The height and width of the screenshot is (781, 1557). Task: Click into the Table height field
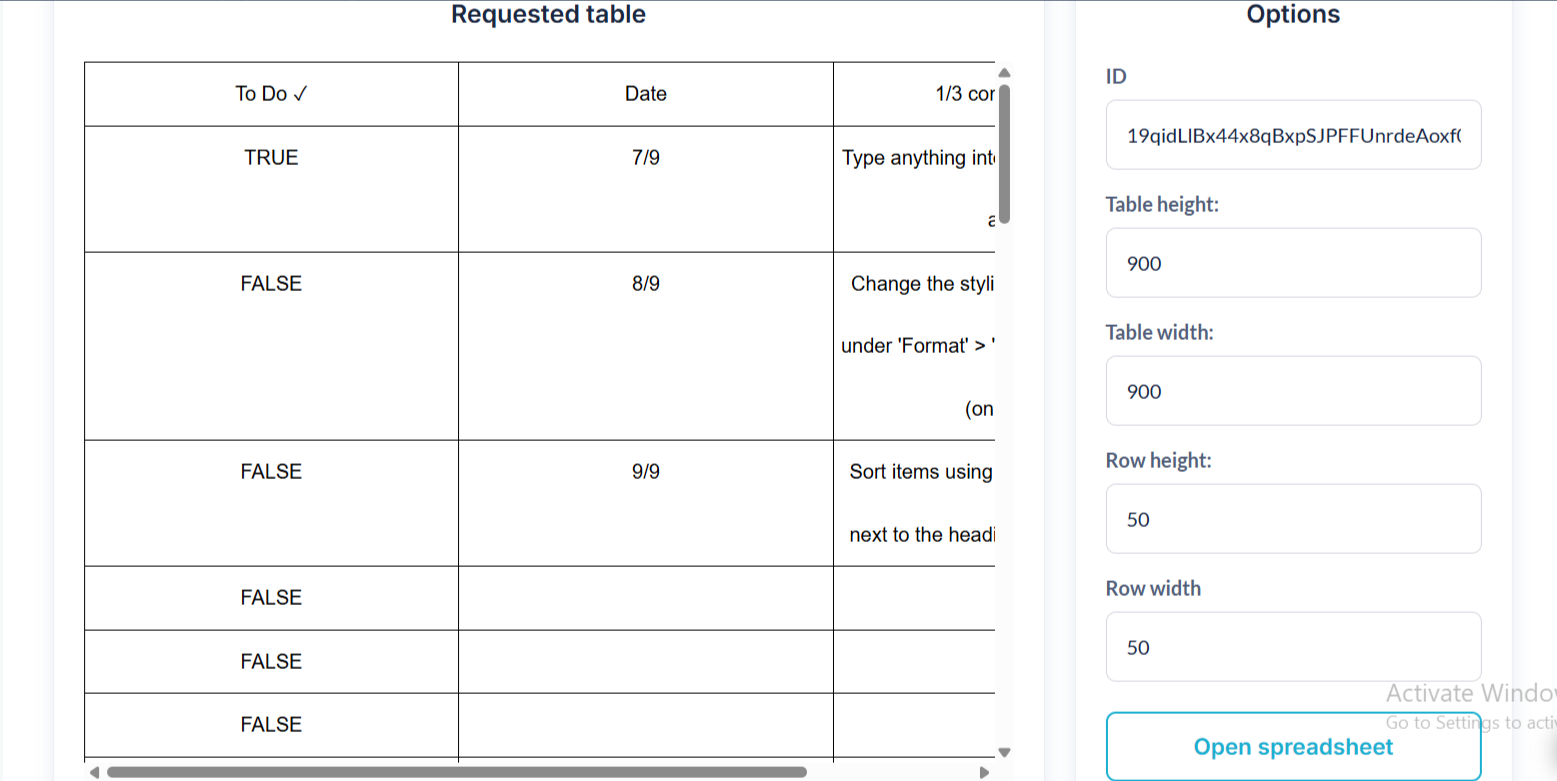pyautogui.click(x=1293, y=263)
